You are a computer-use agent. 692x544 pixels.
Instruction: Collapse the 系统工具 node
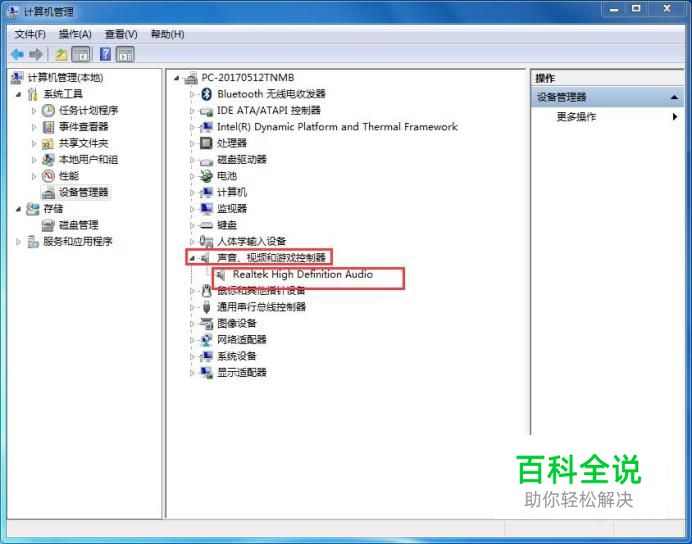click(18, 94)
